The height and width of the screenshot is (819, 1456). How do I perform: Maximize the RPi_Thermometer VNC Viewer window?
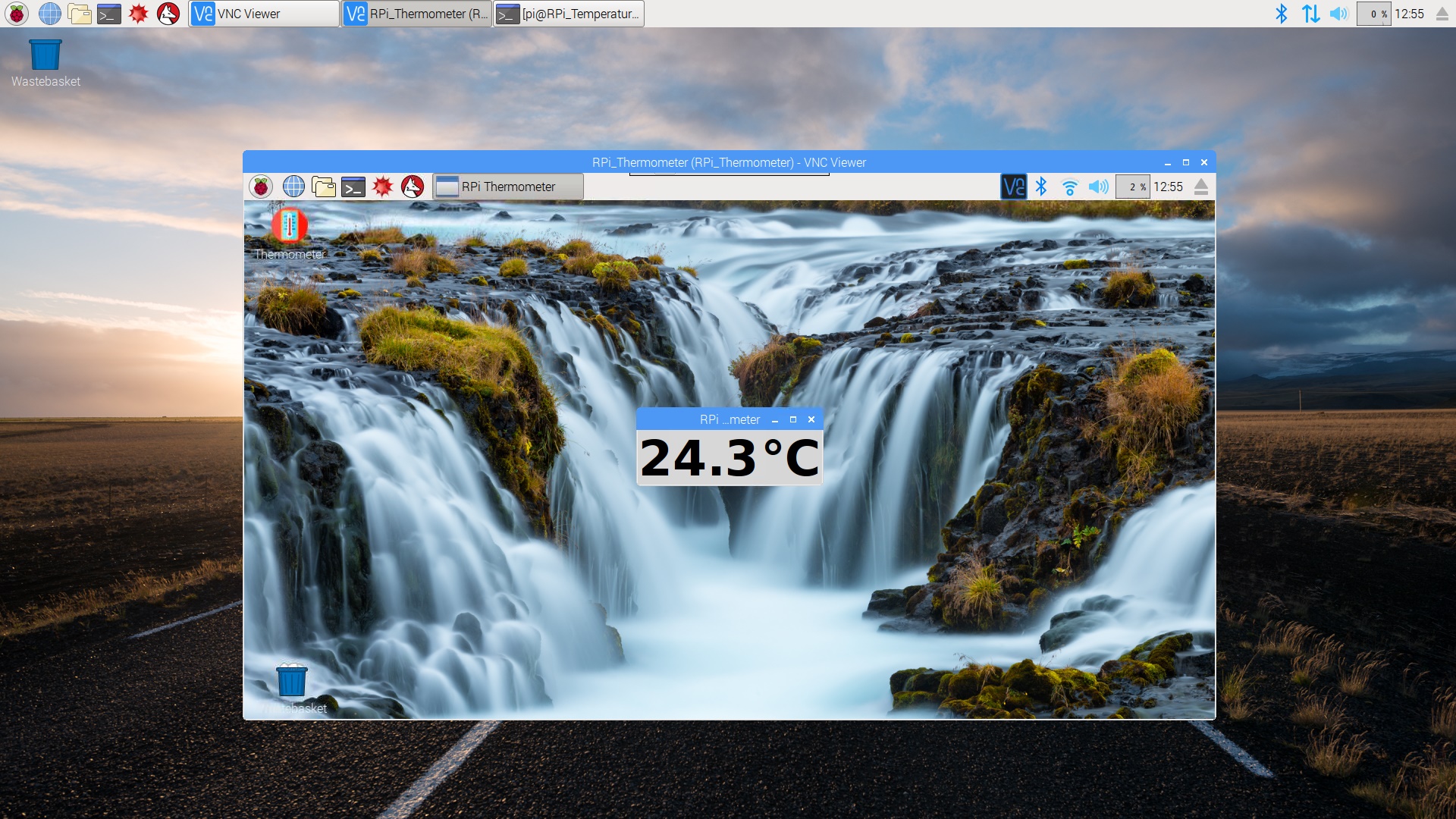pyautogui.click(x=1186, y=162)
